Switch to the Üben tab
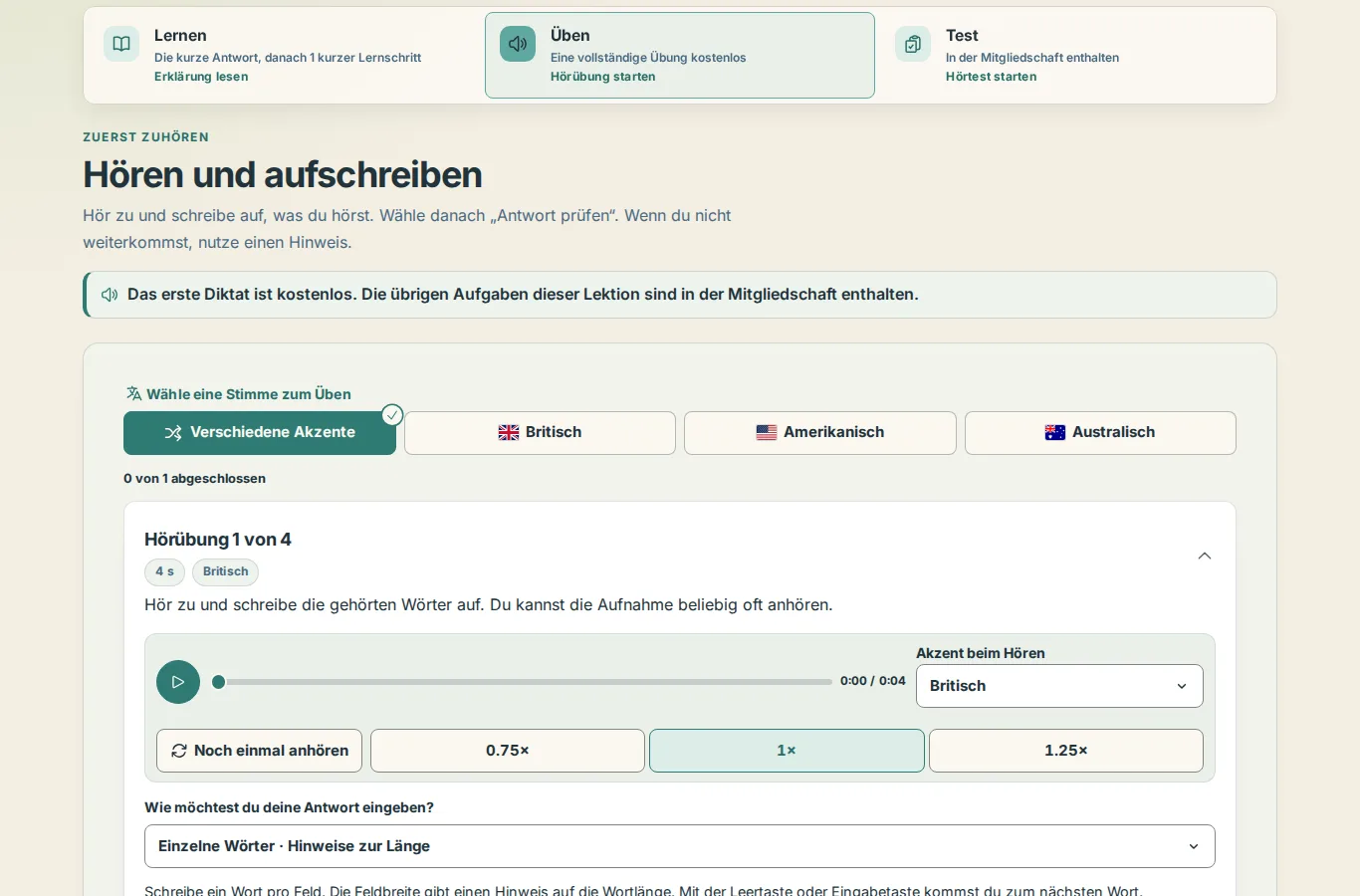Image resolution: width=1360 pixels, height=896 pixels. tap(680, 56)
